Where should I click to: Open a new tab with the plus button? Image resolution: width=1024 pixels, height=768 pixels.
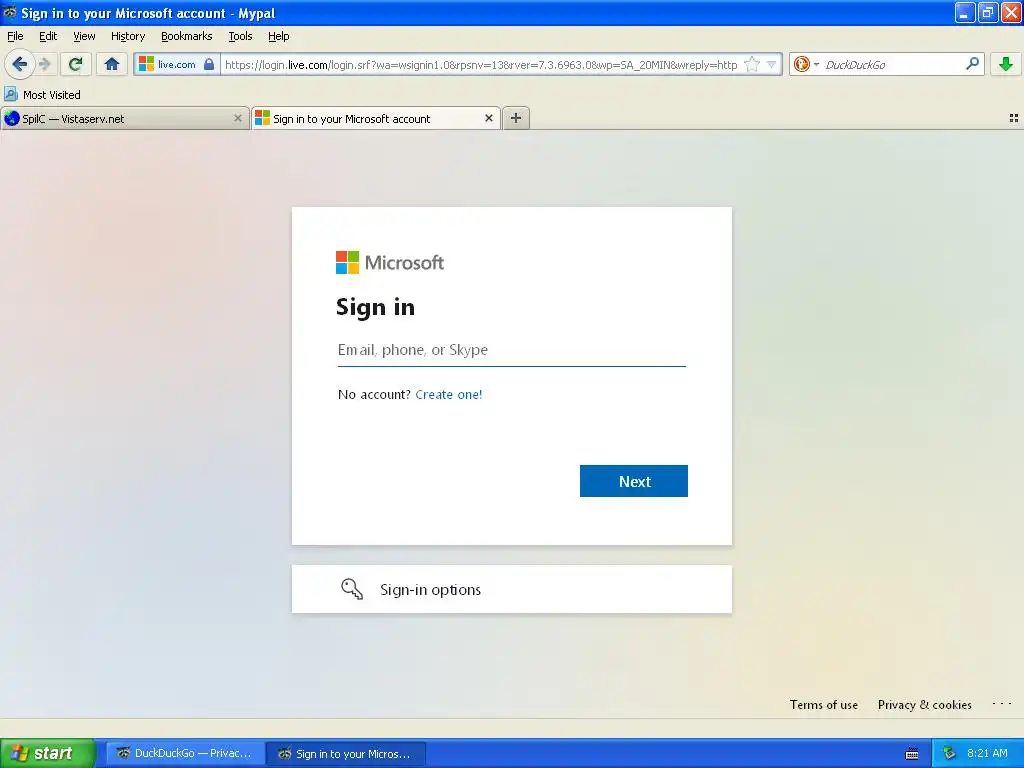point(516,118)
